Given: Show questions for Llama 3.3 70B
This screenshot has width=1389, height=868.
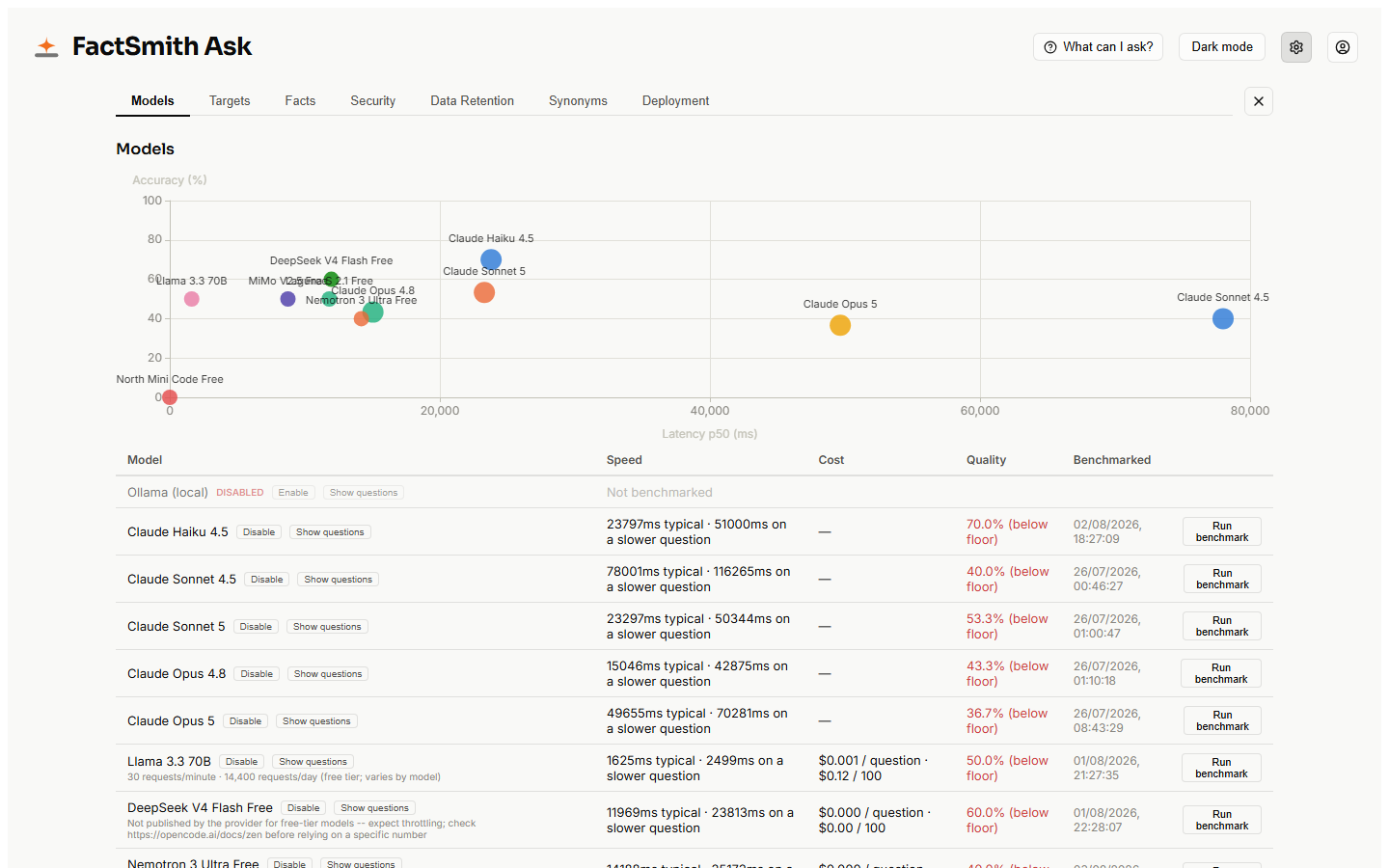Looking at the screenshot, I should [313, 762].
